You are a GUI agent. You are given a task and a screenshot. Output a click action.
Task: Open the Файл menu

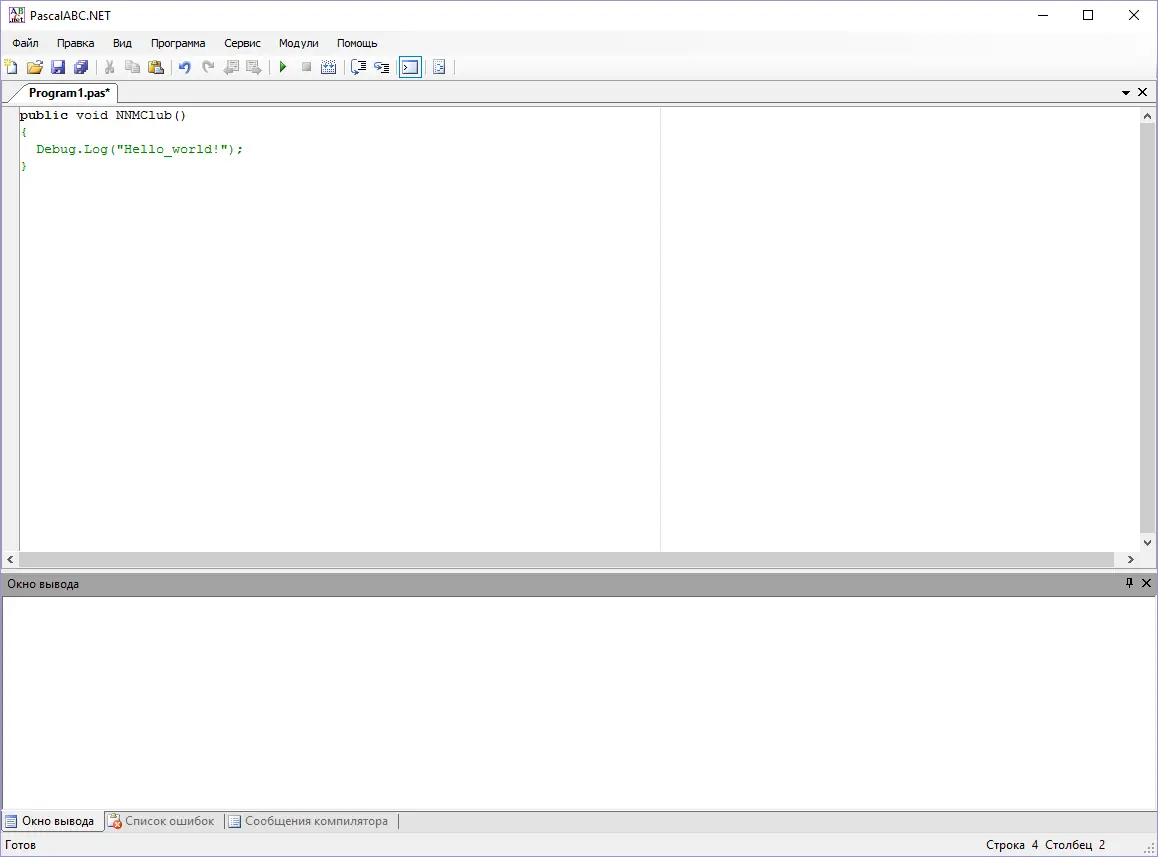[25, 43]
